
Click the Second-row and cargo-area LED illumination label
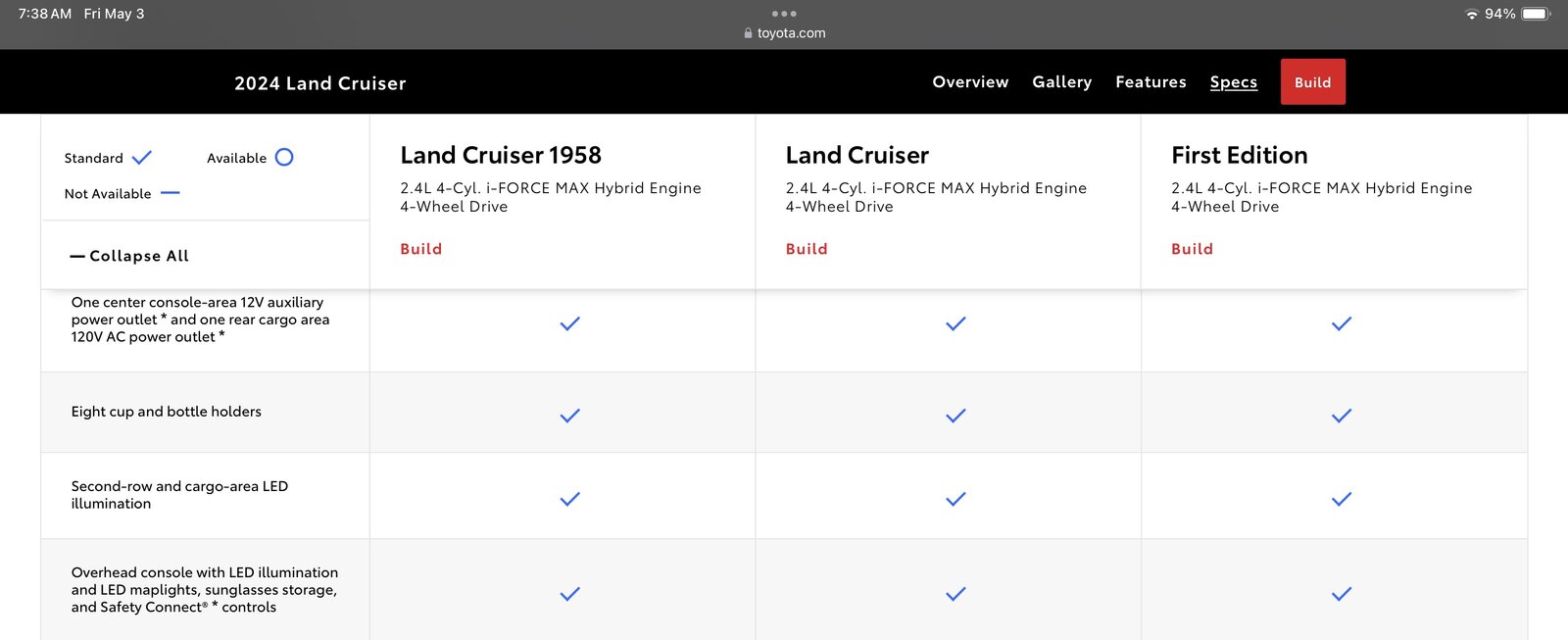(179, 495)
